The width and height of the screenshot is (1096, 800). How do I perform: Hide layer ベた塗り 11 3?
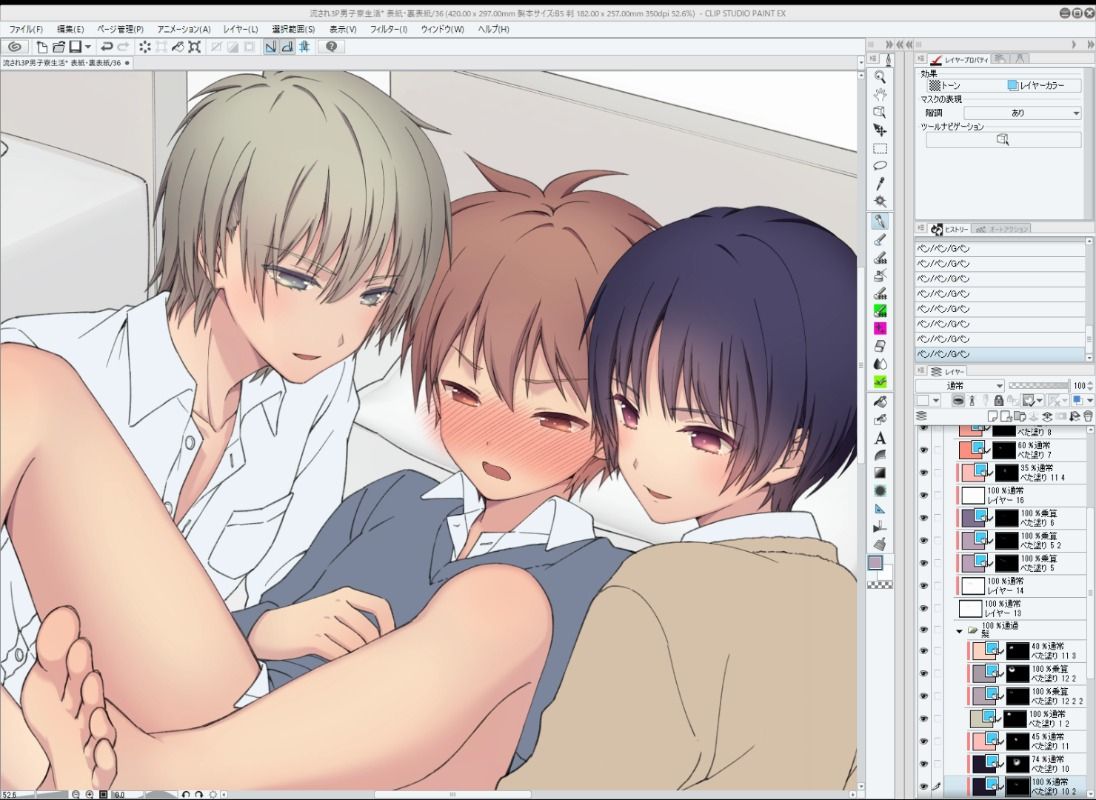[923, 651]
